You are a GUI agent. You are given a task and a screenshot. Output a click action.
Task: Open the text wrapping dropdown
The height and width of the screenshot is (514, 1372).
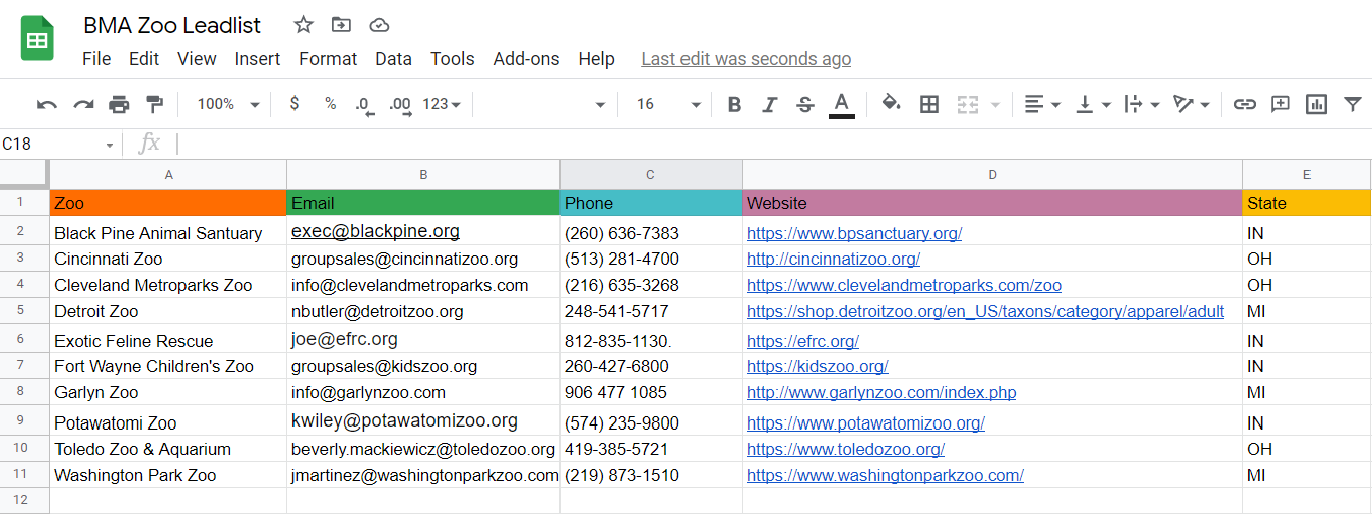pyautogui.click(x=1141, y=104)
